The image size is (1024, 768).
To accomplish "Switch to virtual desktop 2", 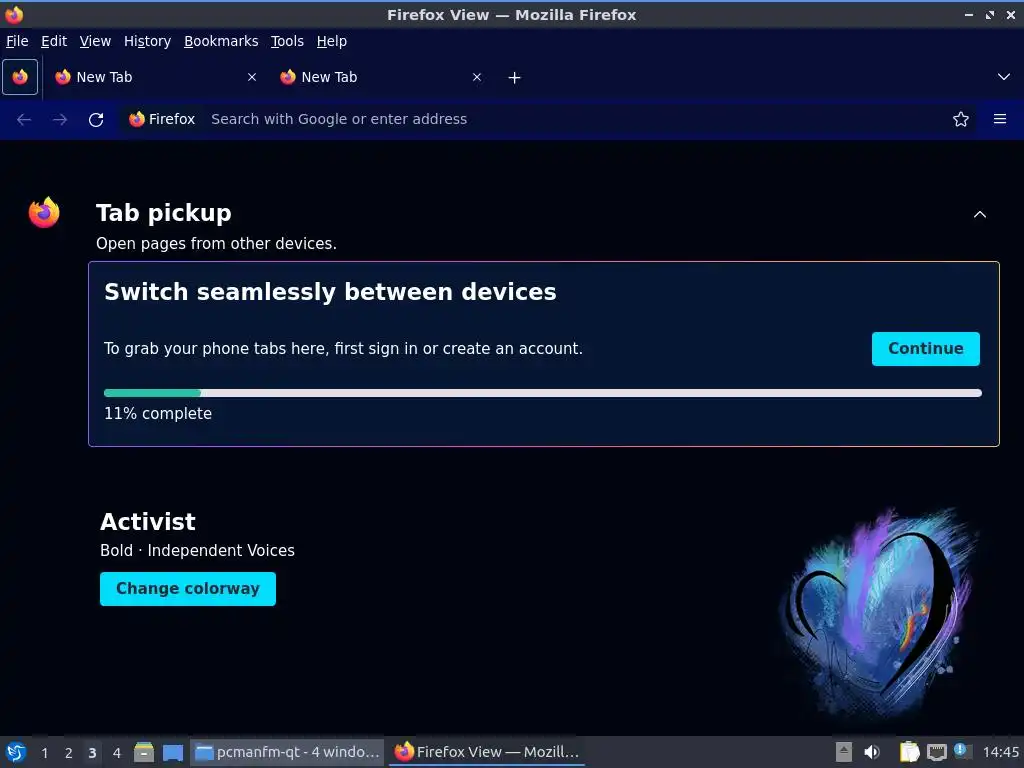I will coord(69,753).
